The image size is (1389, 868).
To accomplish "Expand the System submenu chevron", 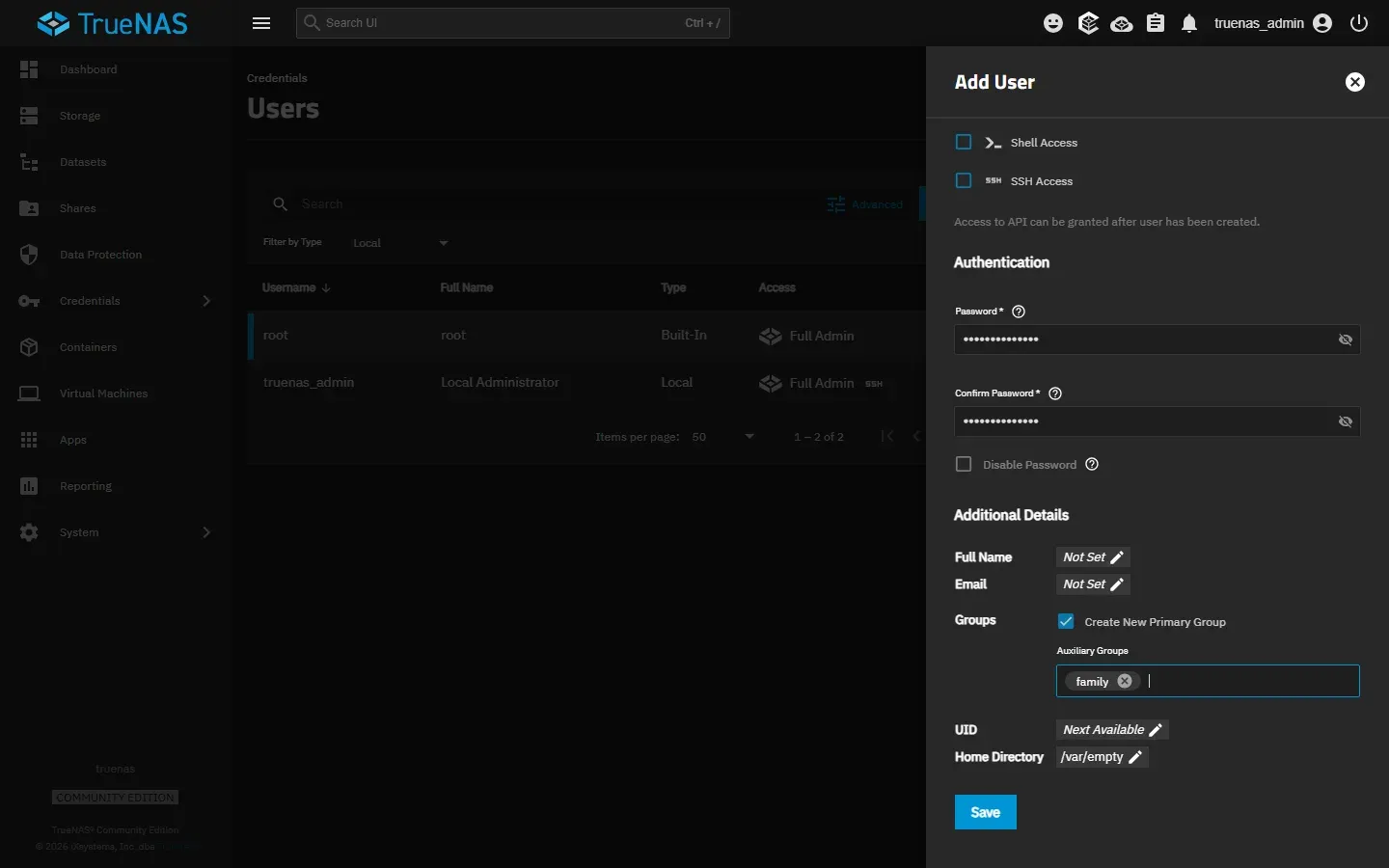I will 206,532.
